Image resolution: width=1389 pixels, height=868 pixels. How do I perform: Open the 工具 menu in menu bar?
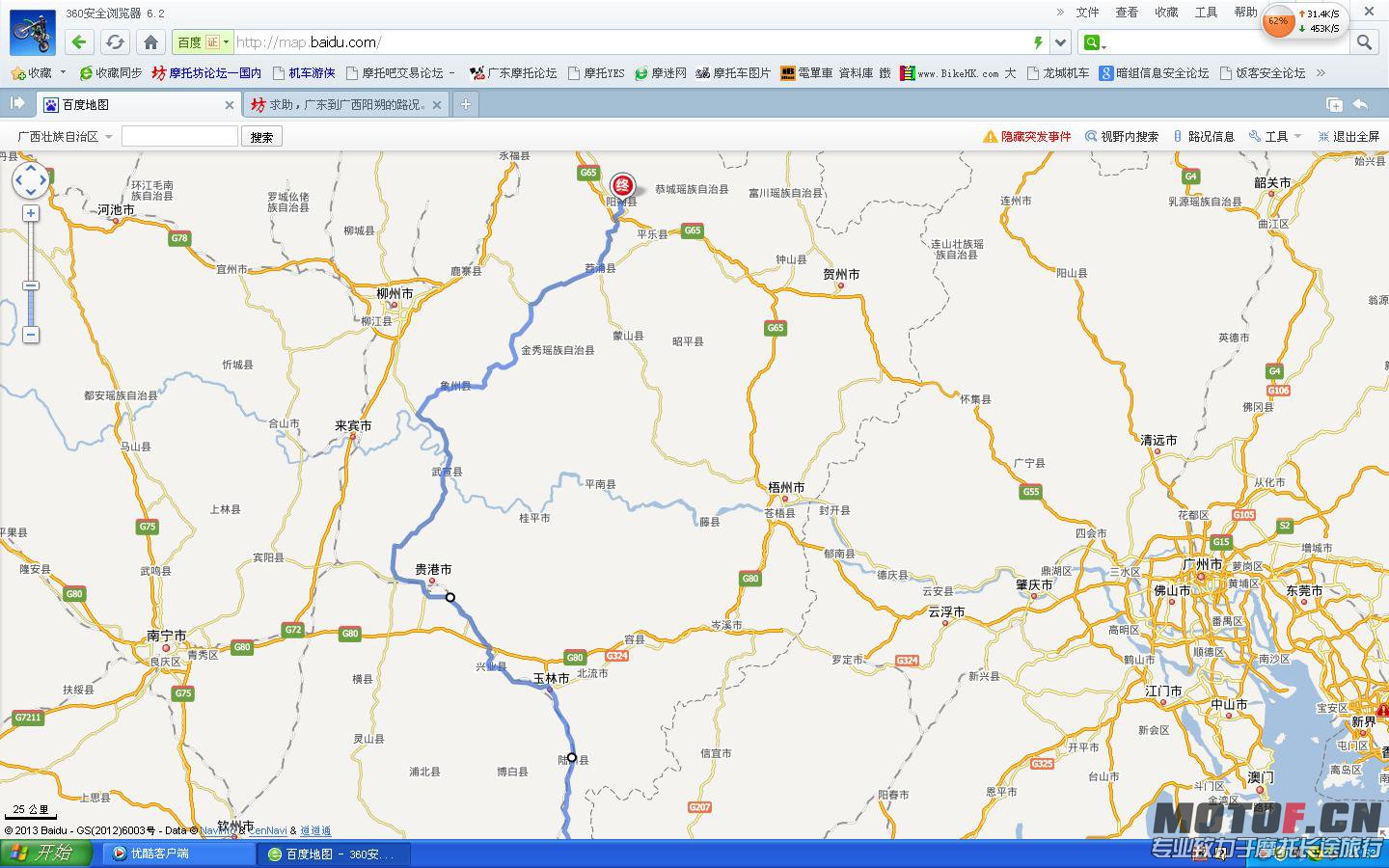click(x=1206, y=13)
